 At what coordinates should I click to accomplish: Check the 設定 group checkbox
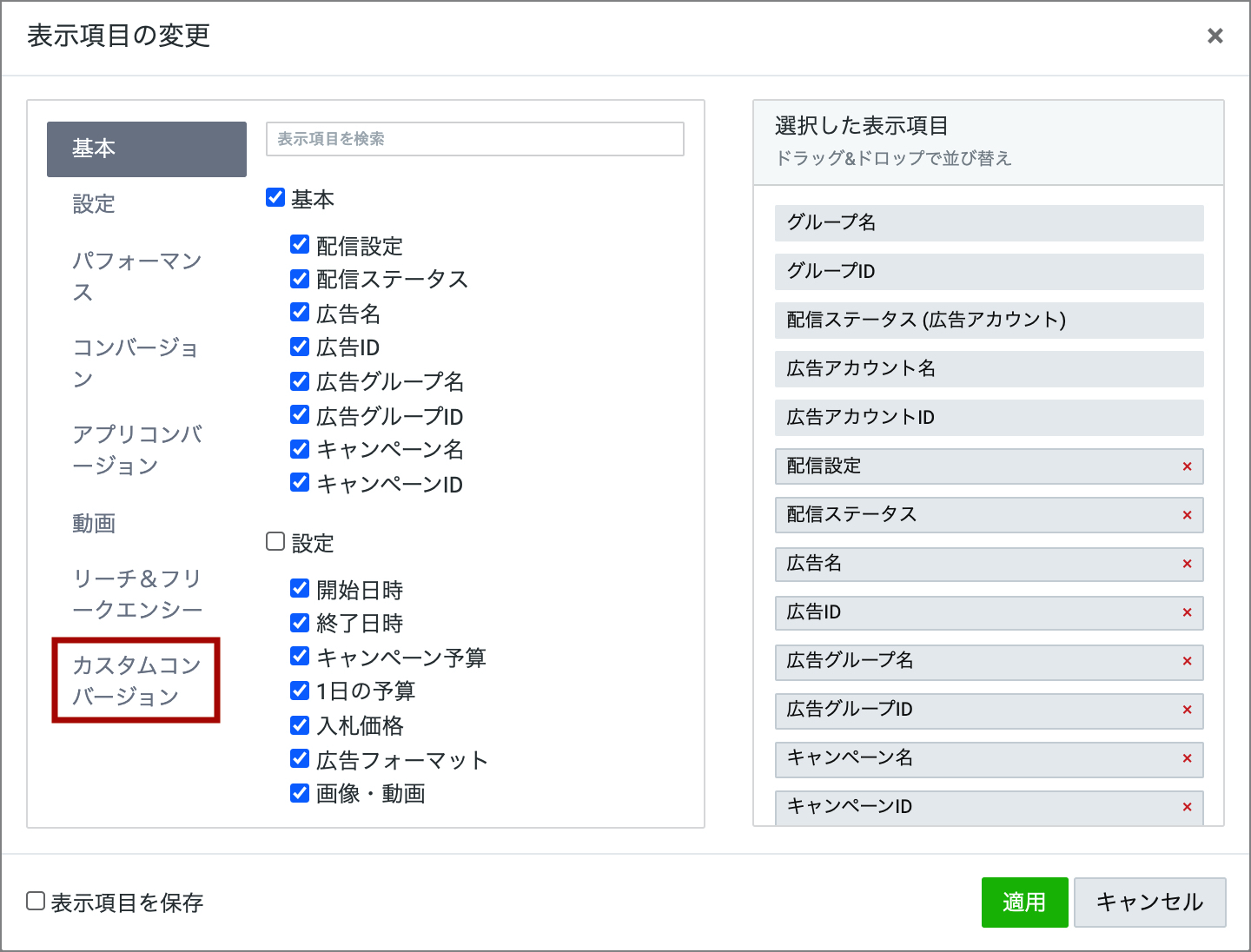pyautogui.click(x=275, y=542)
